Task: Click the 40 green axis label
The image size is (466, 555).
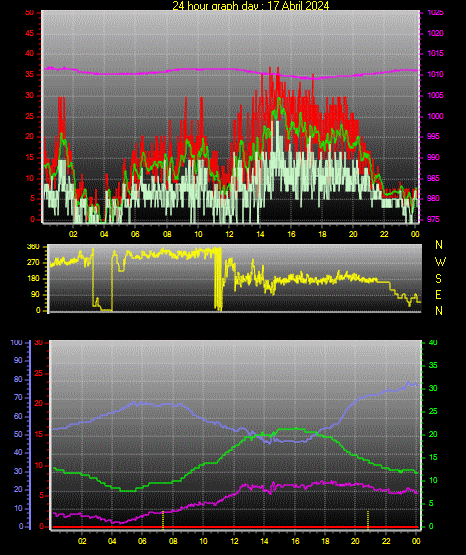Action: point(433,342)
